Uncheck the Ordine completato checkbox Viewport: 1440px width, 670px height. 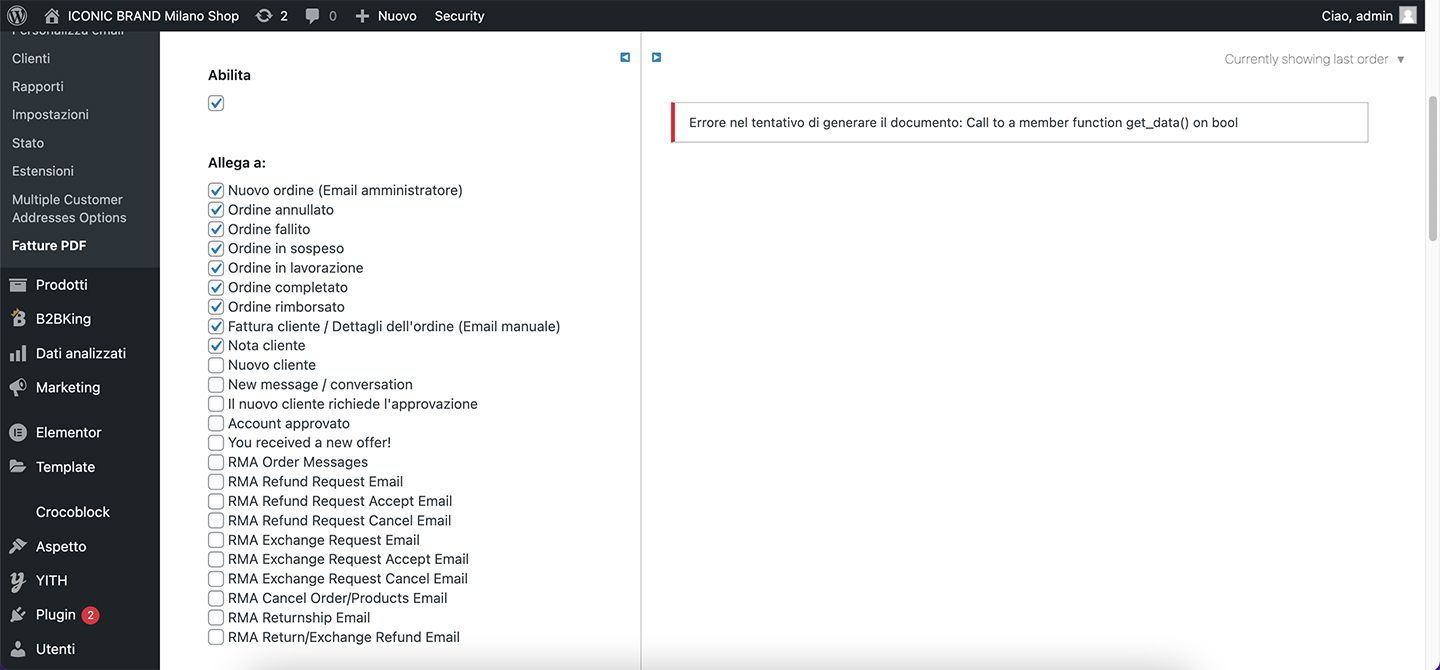coord(216,287)
